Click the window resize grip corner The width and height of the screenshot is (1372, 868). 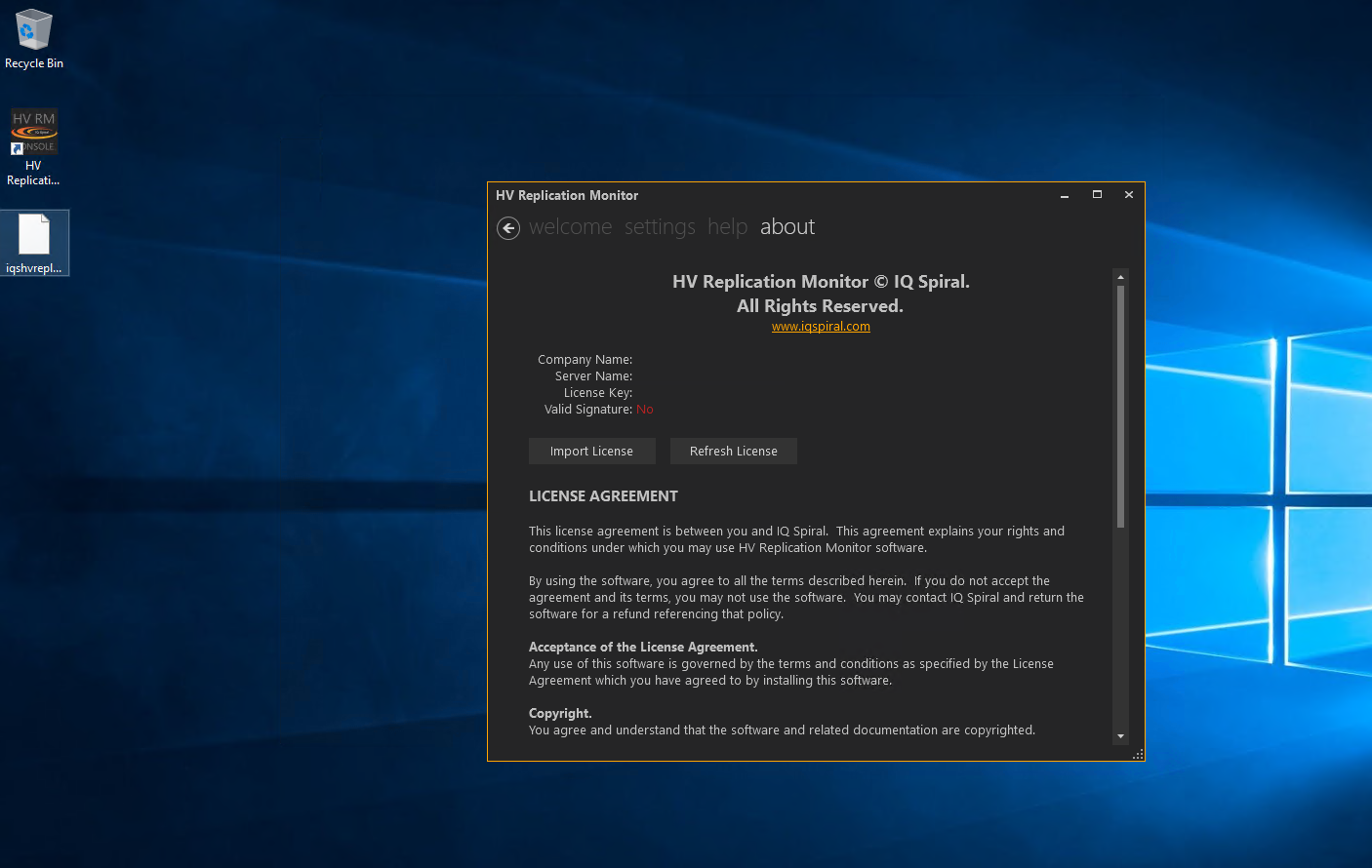tap(1138, 755)
